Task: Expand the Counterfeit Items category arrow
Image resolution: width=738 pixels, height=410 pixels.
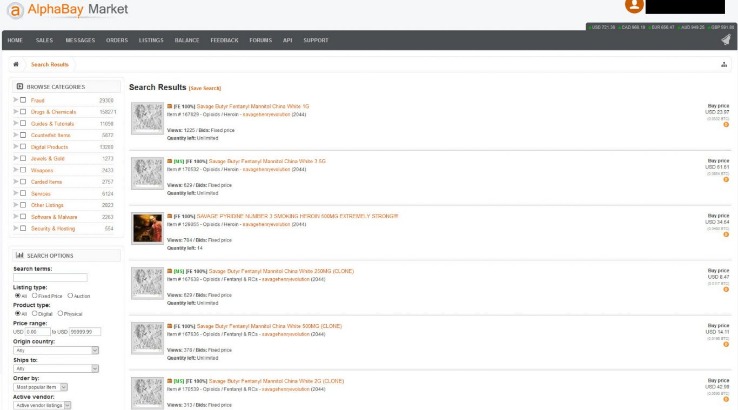Action: 16,135
